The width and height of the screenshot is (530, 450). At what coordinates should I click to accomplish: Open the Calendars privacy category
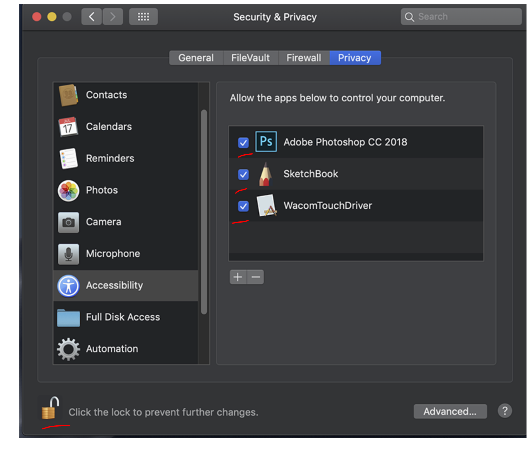[126, 126]
